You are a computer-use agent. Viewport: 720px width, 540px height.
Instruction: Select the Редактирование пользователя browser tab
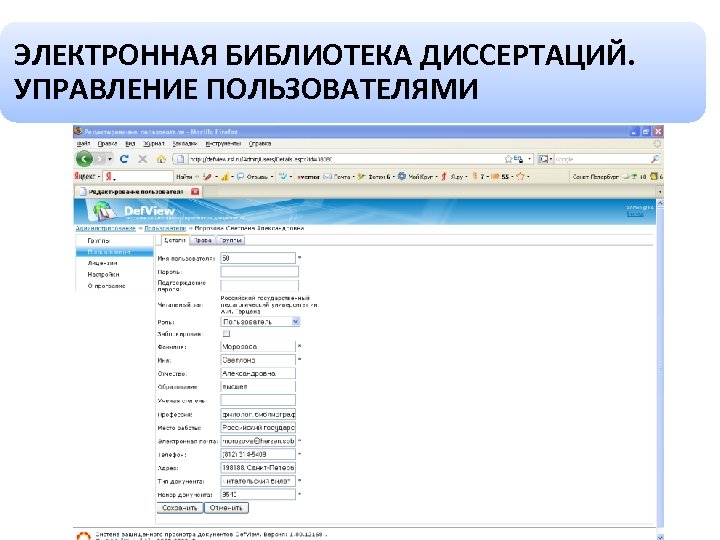[x=138, y=191]
